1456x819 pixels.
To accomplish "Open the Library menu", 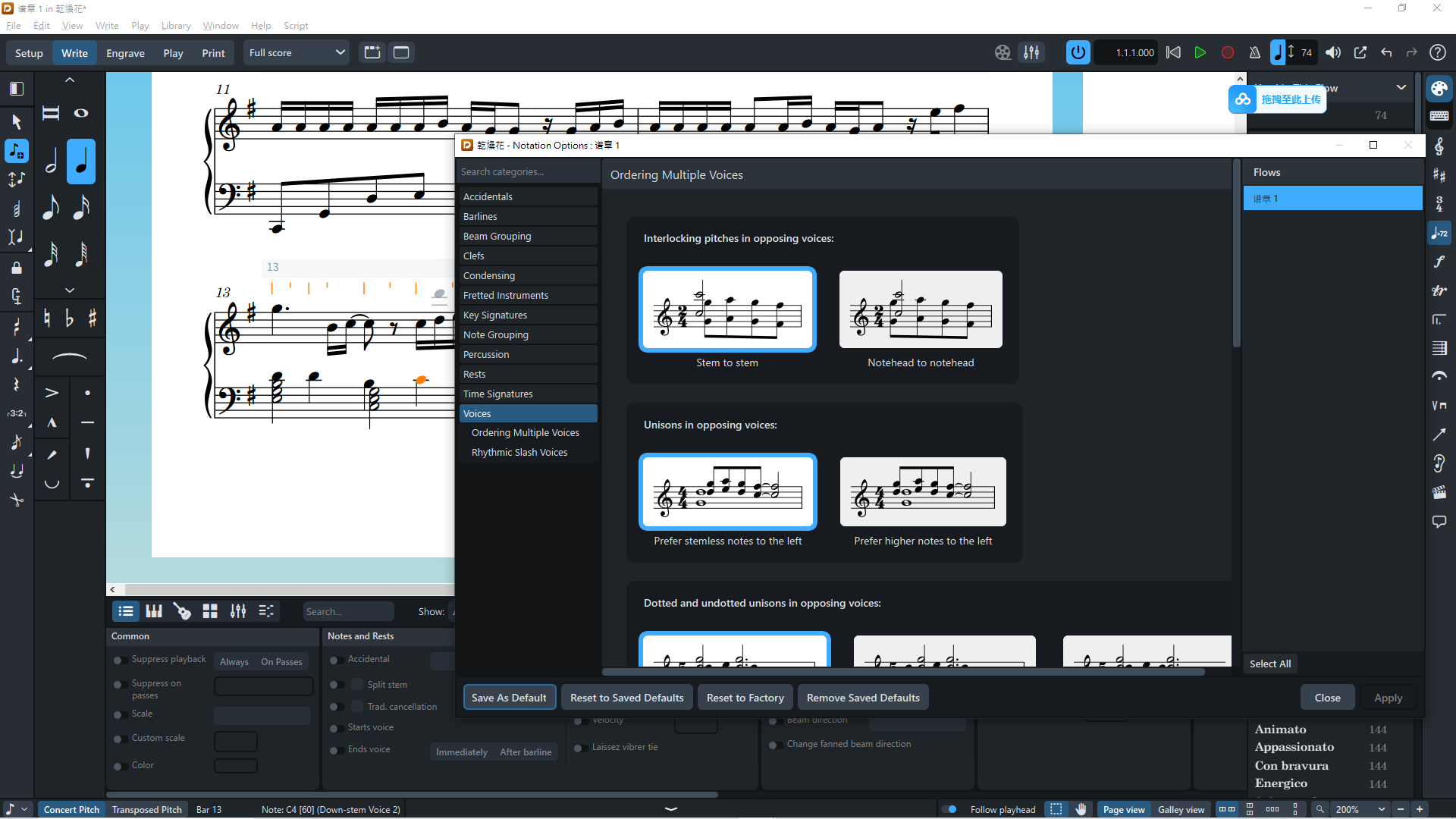I will pos(176,25).
